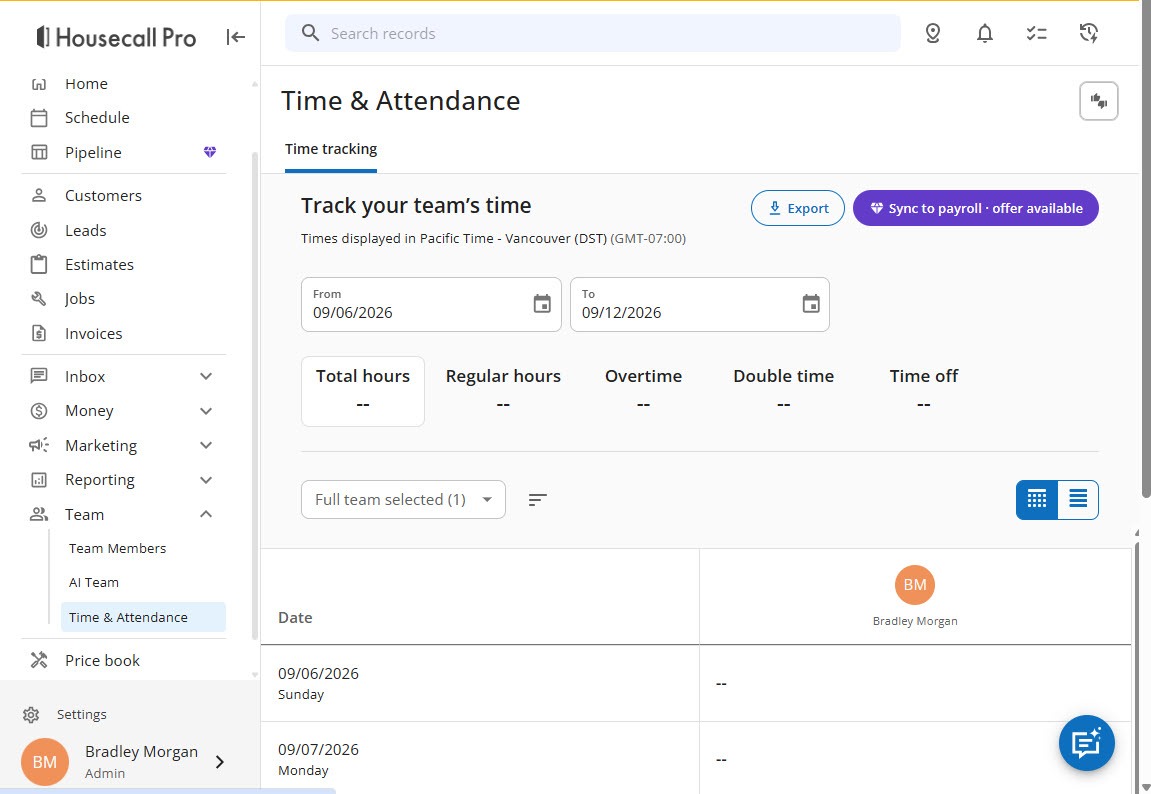Screen dimensions: 1151x794
Task: Open the checklist tasks icon
Action: pos(1036,33)
